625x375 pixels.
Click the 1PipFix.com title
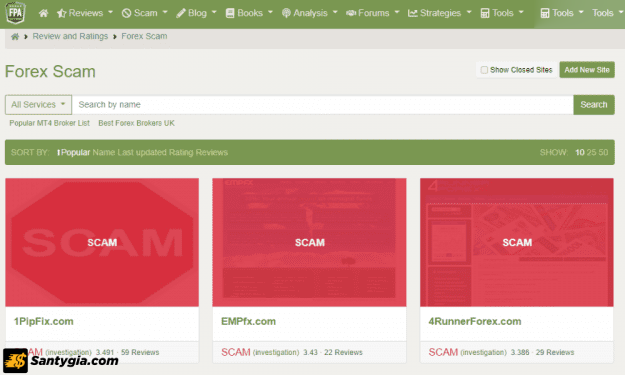click(x=44, y=322)
